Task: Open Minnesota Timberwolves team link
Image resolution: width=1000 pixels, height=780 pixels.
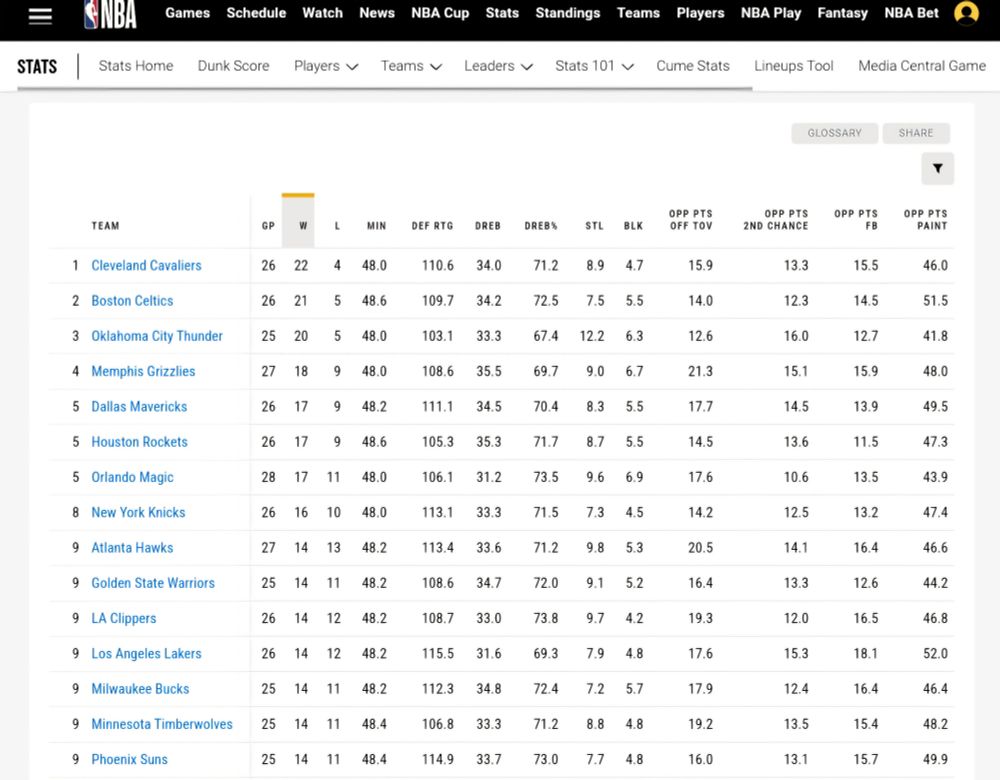Action: coord(161,724)
